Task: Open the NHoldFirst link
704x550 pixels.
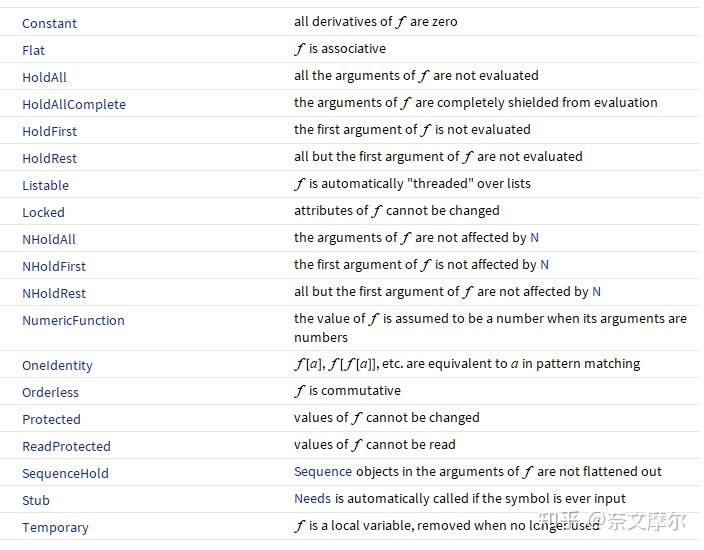Action: coord(54,266)
